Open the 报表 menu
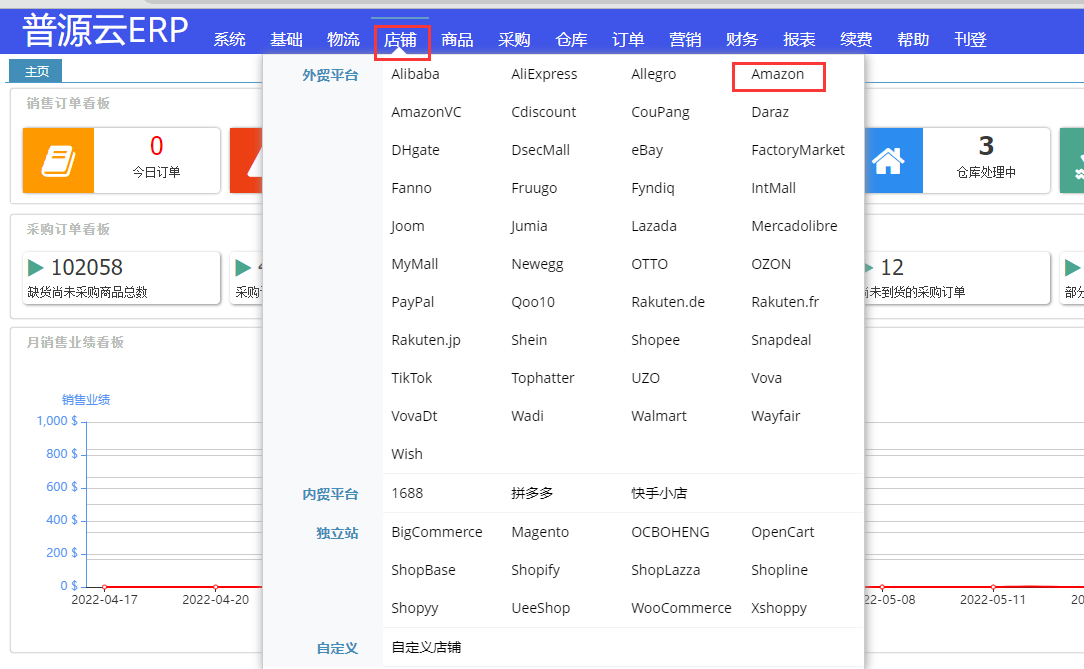1084x669 pixels. [x=799, y=39]
